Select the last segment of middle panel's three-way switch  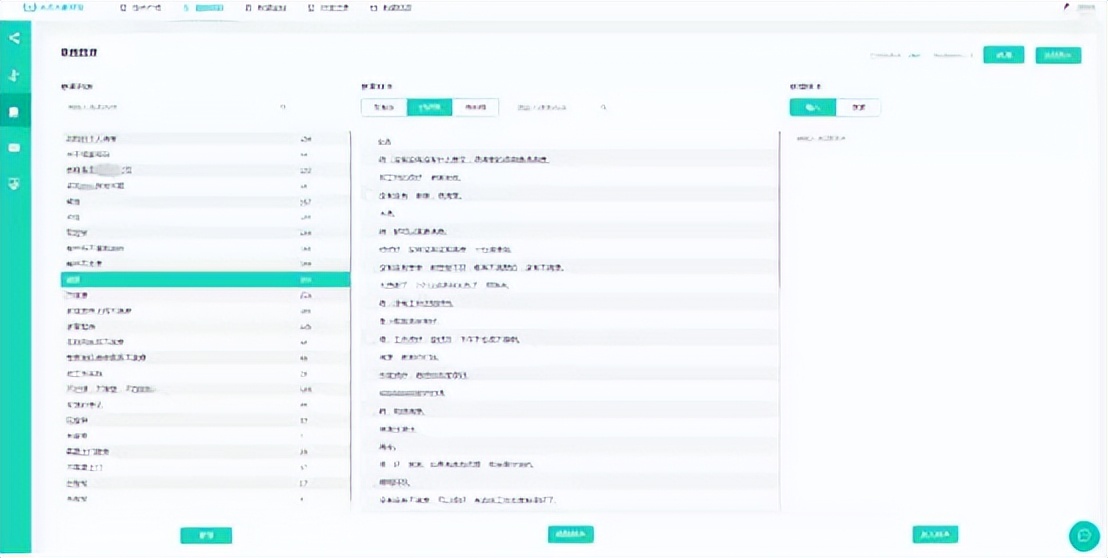tap(476, 107)
